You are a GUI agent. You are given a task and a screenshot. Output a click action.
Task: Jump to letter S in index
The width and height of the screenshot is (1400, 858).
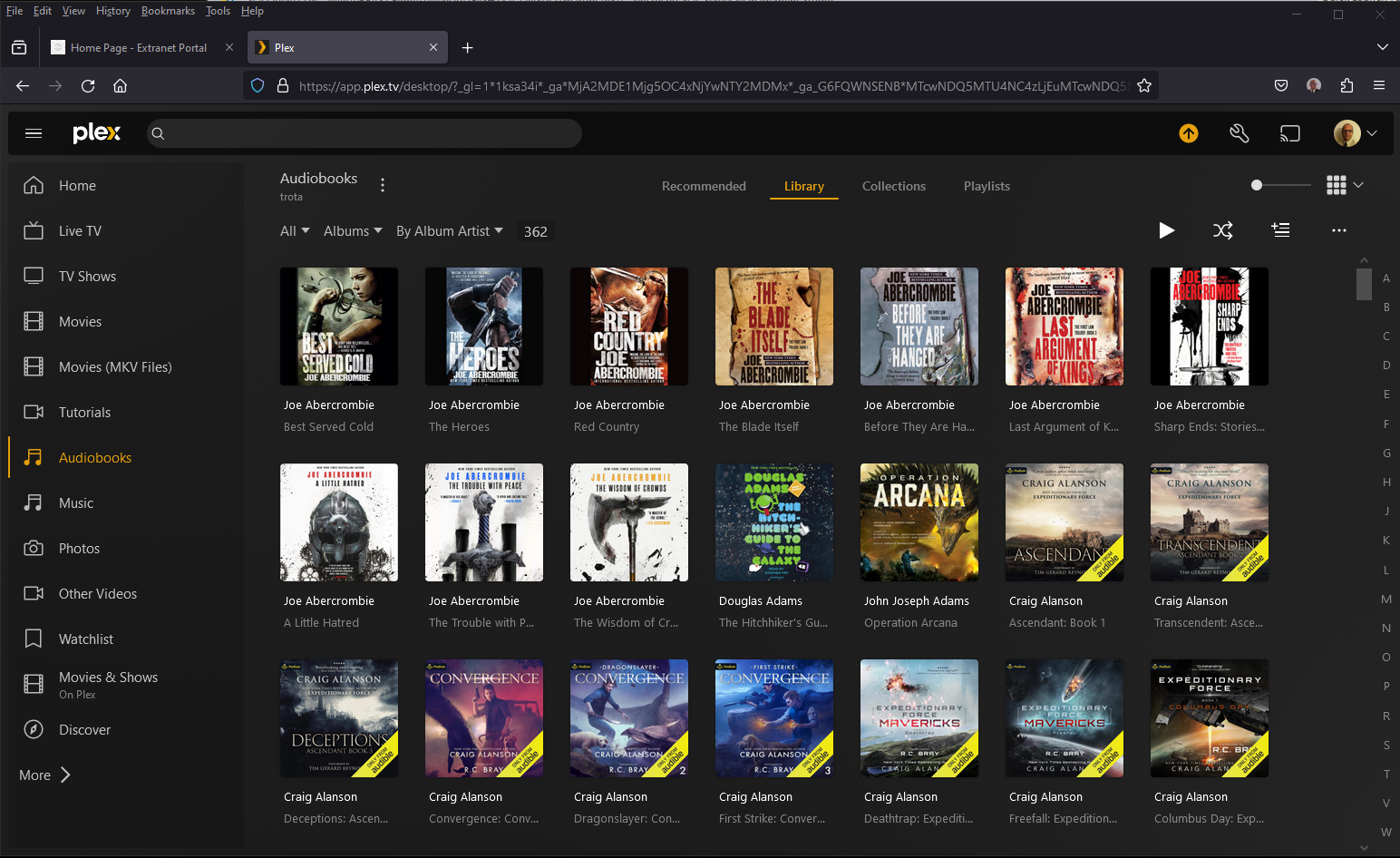point(1386,746)
